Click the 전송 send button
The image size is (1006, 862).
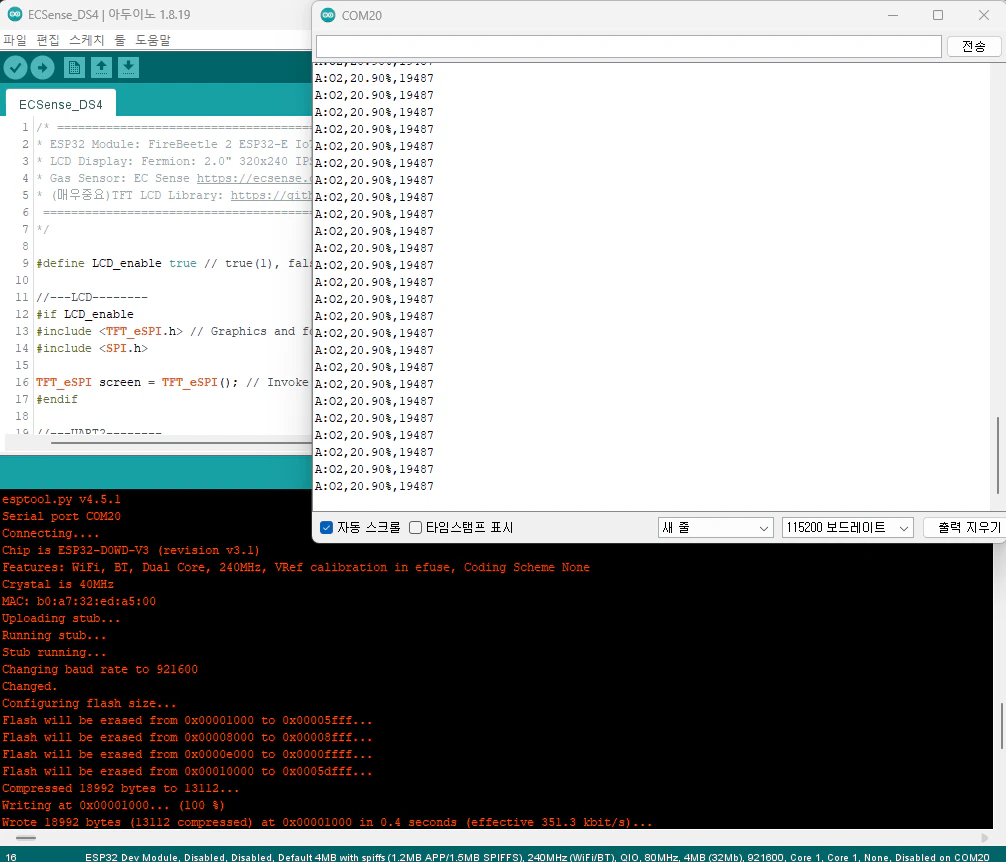point(974,46)
